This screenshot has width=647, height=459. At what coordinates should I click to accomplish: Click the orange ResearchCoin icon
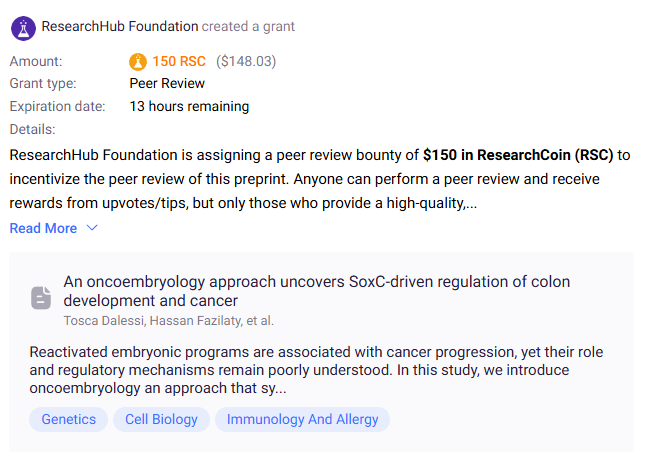click(138, 62)
